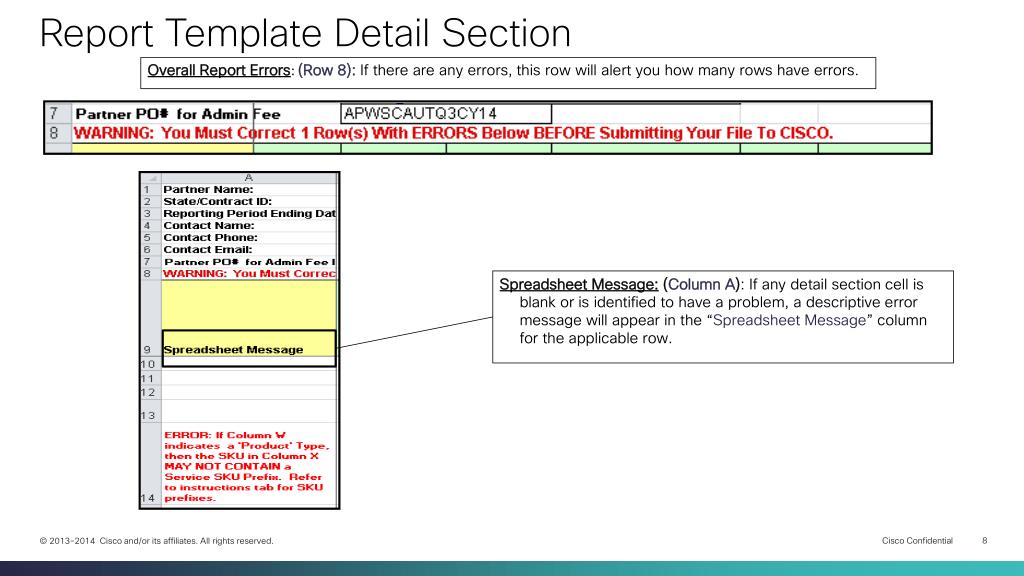Select row header 8 in the wide strip
Viewport: 1024px width, 576px height.
[x=57, y=133]
